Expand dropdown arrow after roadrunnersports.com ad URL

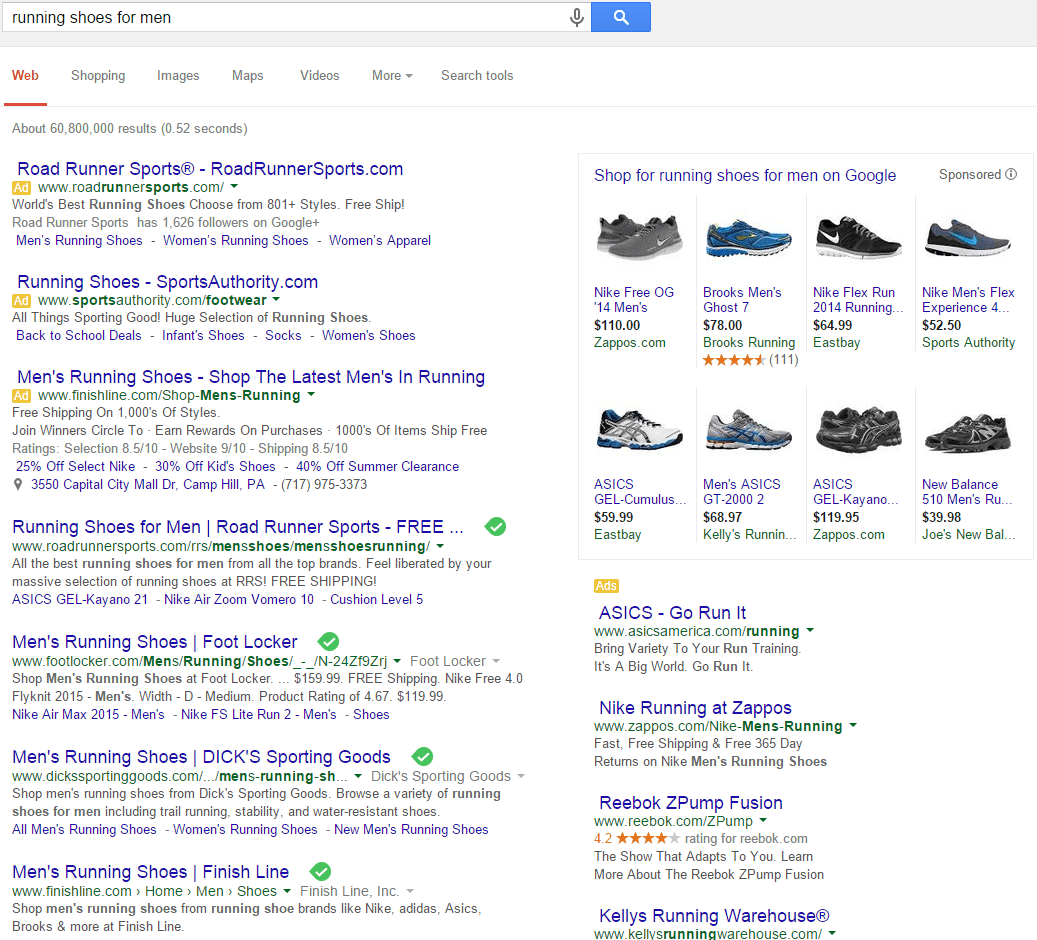click(234, 187)
